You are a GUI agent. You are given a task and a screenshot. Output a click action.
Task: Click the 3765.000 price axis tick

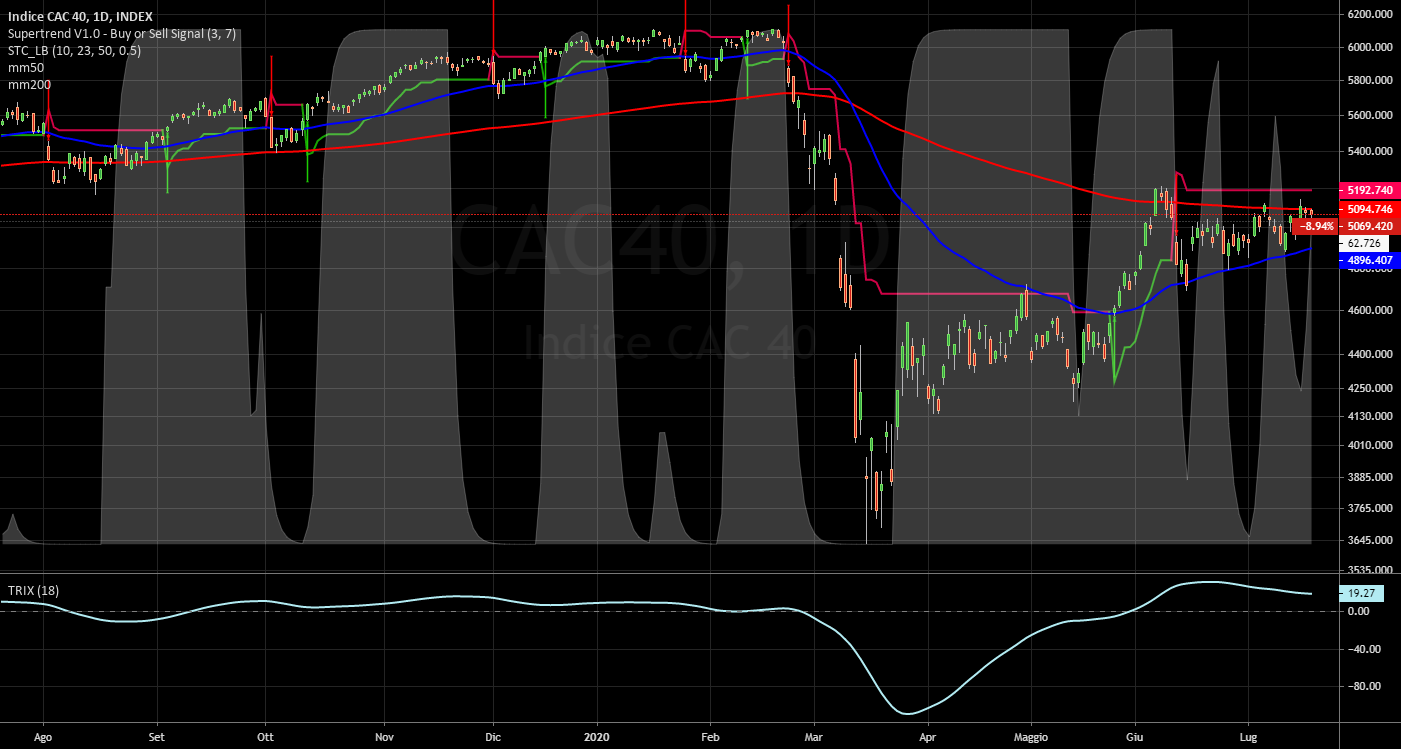tap(1371, 508)
